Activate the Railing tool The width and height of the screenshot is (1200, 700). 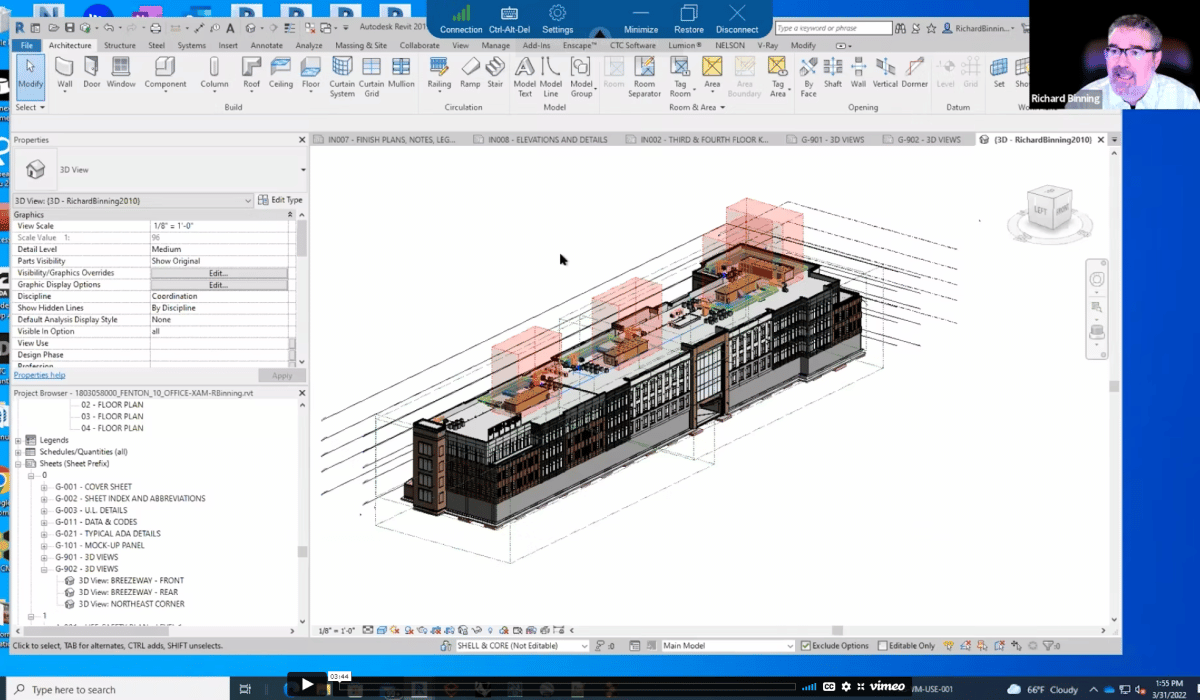439,72
